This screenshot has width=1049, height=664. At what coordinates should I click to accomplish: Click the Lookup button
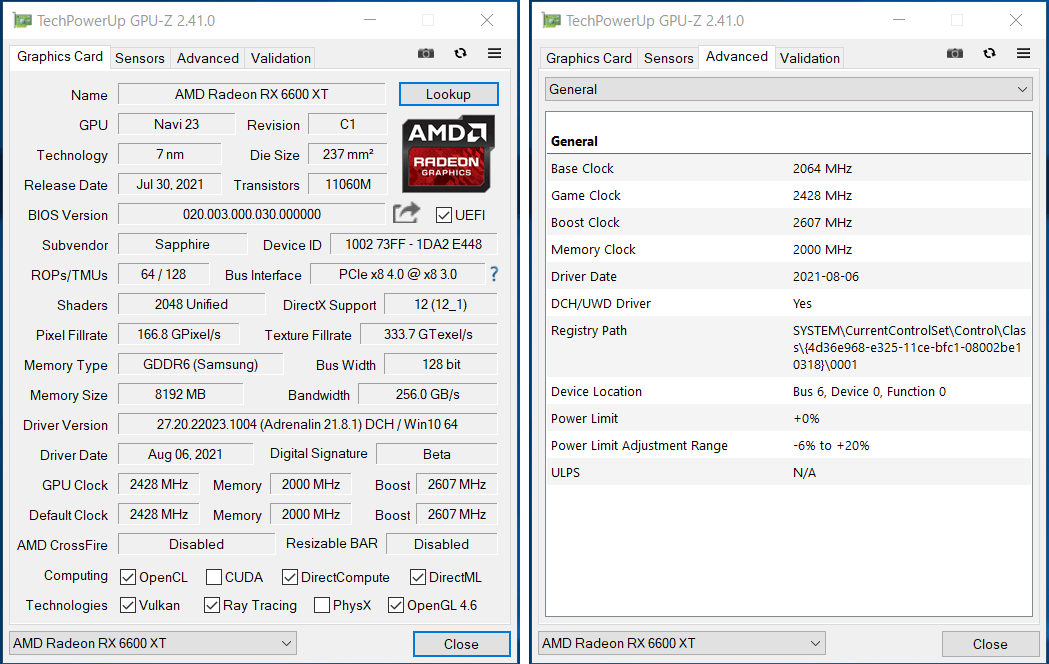pos(448,94)
